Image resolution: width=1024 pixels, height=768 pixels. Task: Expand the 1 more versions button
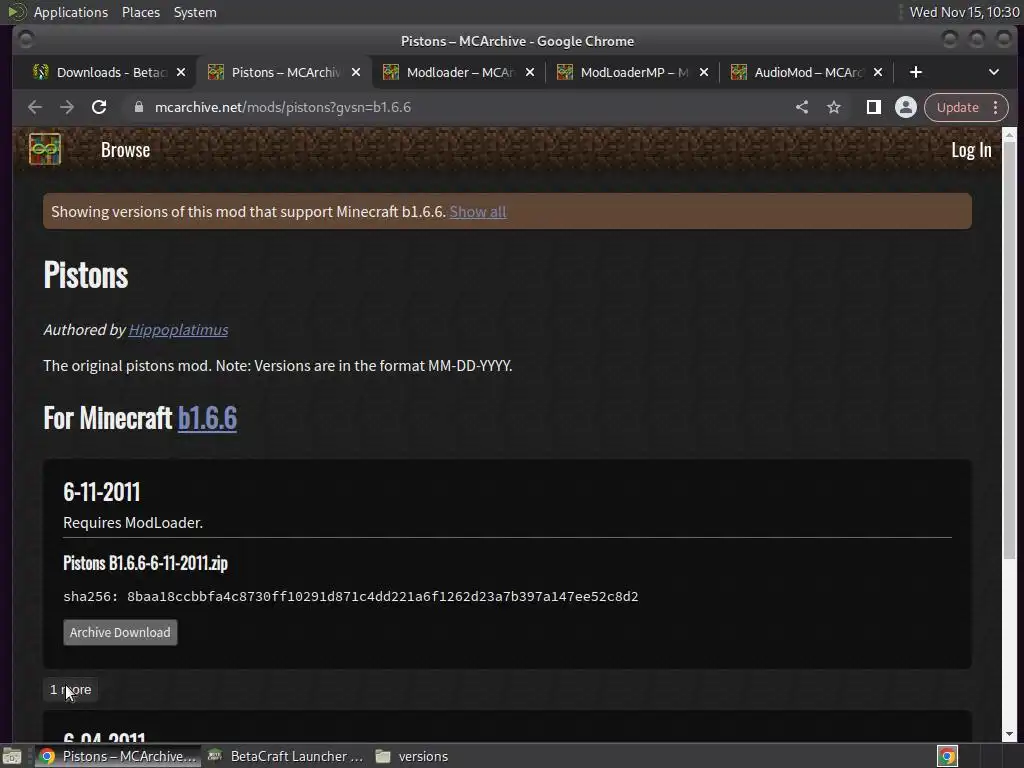pos(71,690)
